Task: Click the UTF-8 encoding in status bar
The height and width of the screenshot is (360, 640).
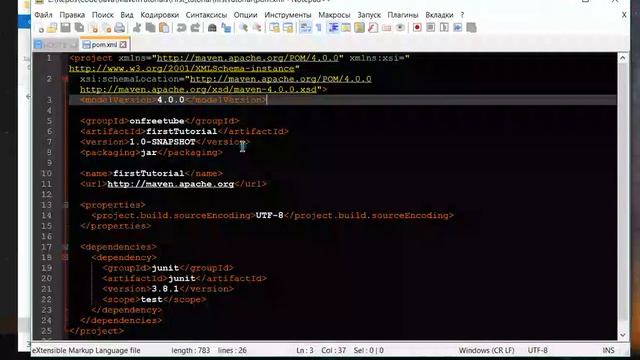Action: click(x=538, y=350)
